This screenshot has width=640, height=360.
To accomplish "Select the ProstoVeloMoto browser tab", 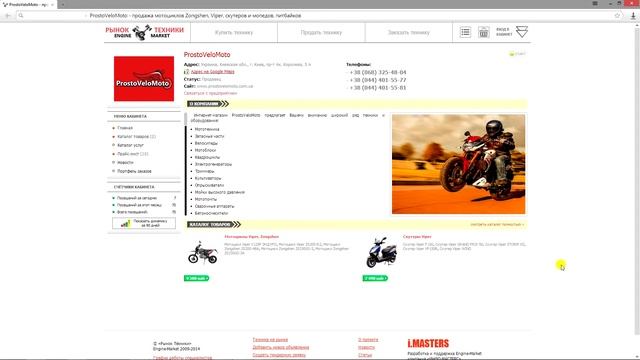I will pos(28,4).
